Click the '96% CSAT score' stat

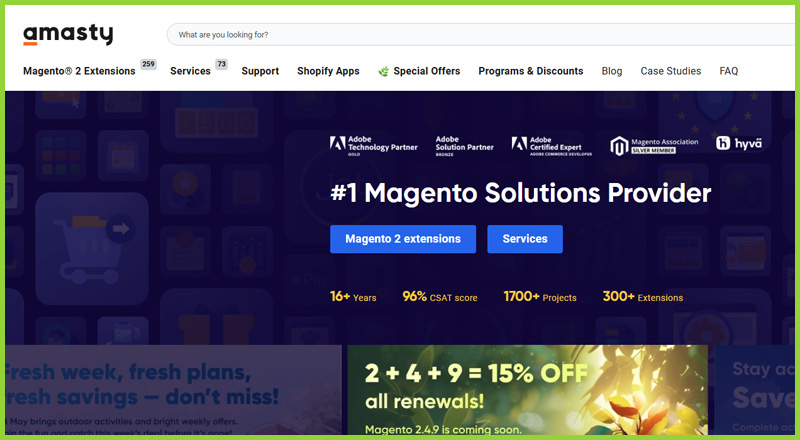pyautogui.click(x=440, y=297)
